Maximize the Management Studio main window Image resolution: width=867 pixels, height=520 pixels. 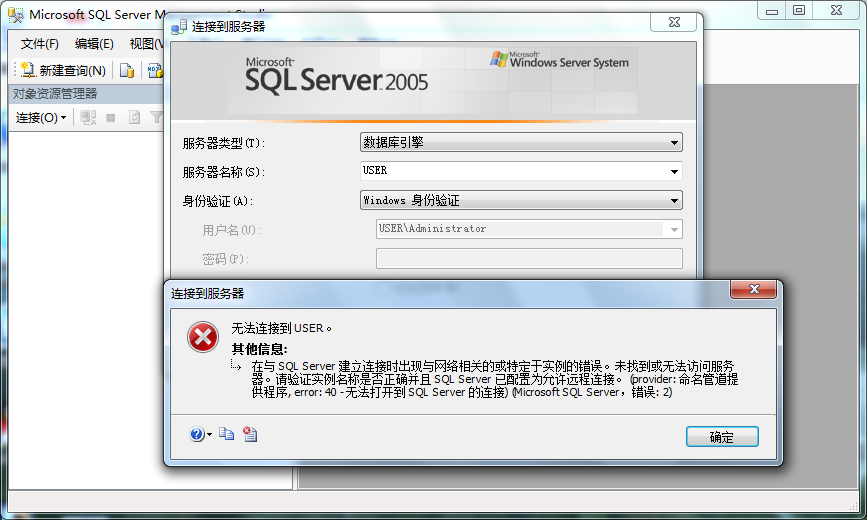[799, 11]
